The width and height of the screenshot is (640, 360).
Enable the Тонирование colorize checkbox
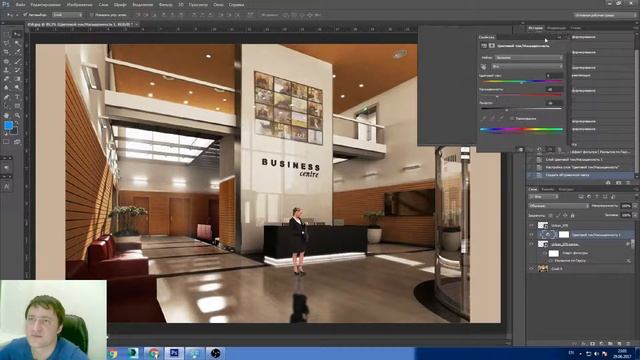point(511,118)
